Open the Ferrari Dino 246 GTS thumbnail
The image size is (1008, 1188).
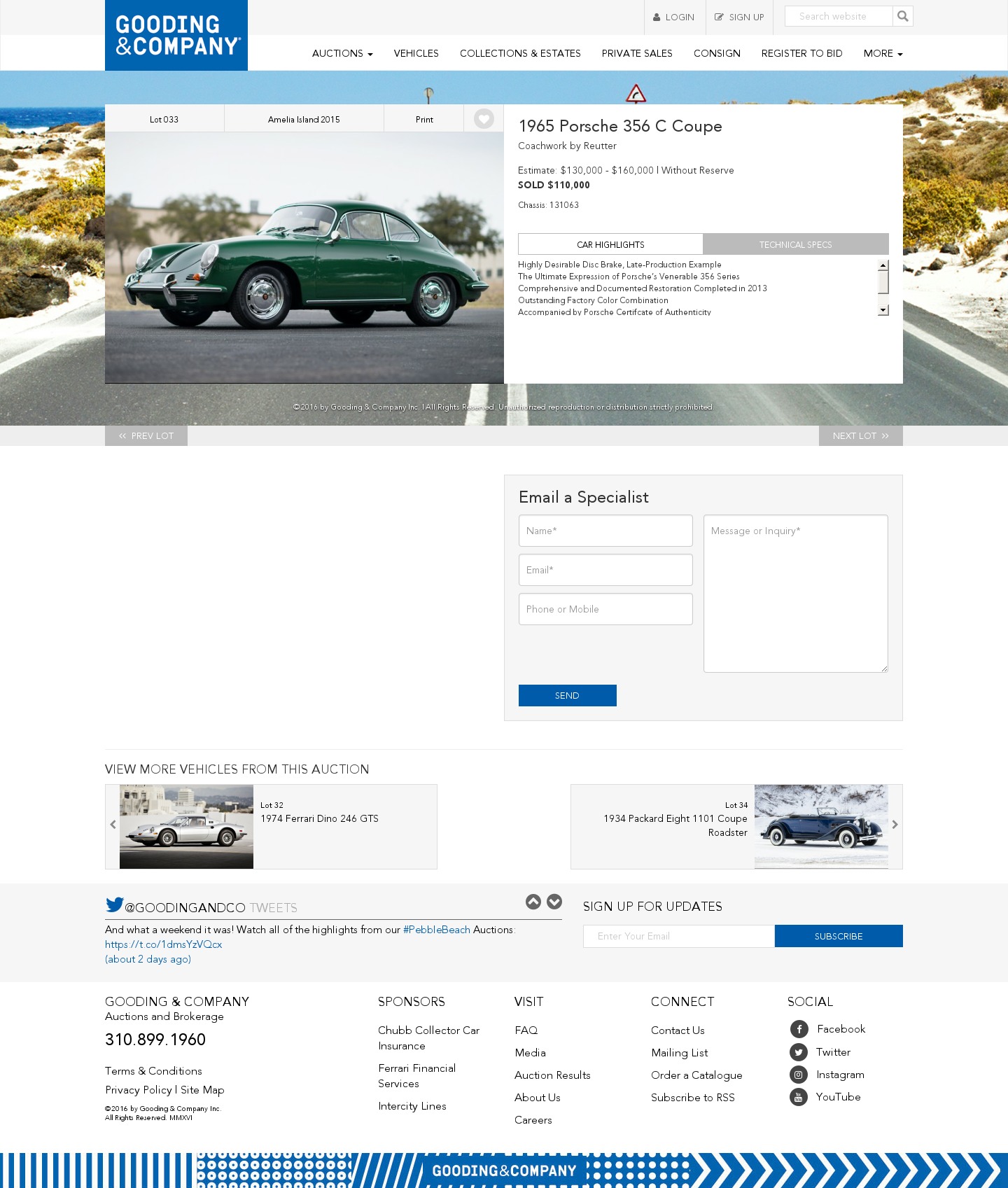click(186, 827)
